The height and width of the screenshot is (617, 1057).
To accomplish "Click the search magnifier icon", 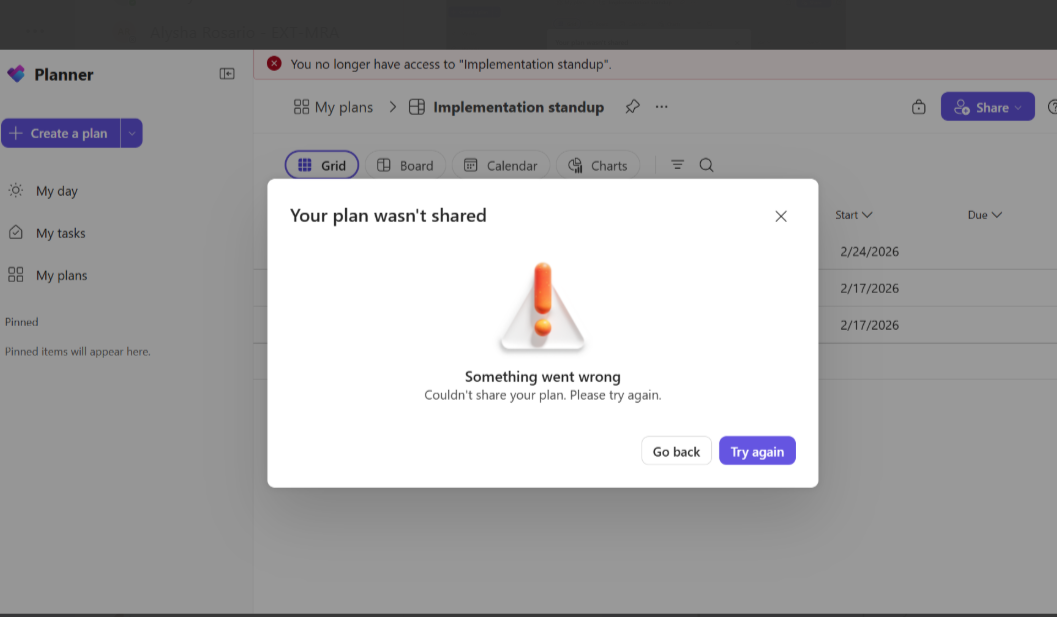I will point(706,165).
